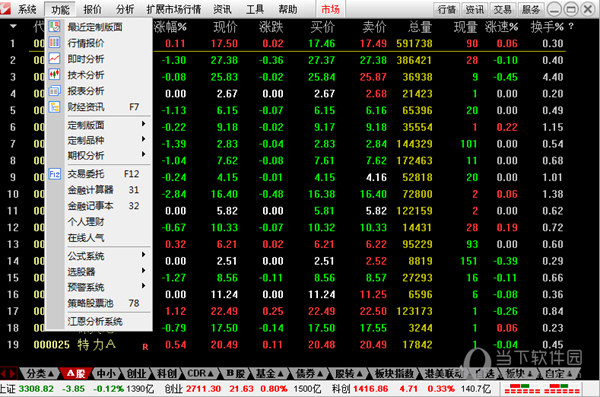Click the 创业 index value 2711.30

pos(204,389)
